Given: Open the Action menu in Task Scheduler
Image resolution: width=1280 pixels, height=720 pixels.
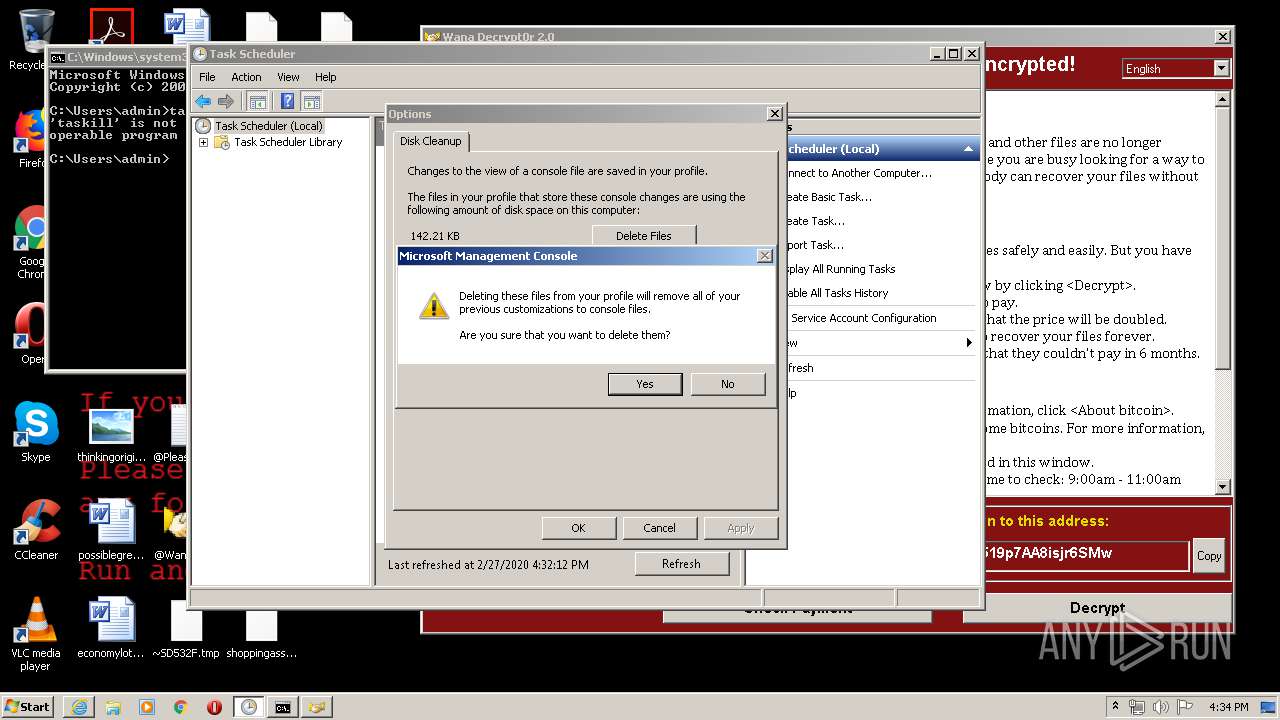Looking at the screenshot, I should click(x=246, y=77).
